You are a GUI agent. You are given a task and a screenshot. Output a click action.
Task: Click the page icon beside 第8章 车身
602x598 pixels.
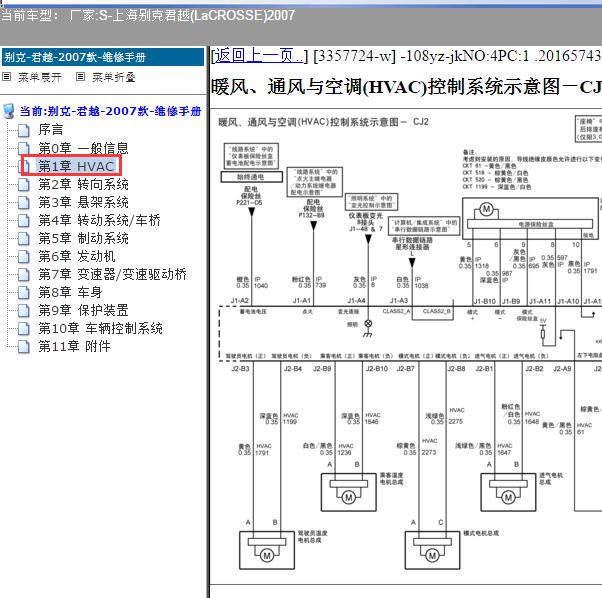pyautogui.click(x=24, y=293)
